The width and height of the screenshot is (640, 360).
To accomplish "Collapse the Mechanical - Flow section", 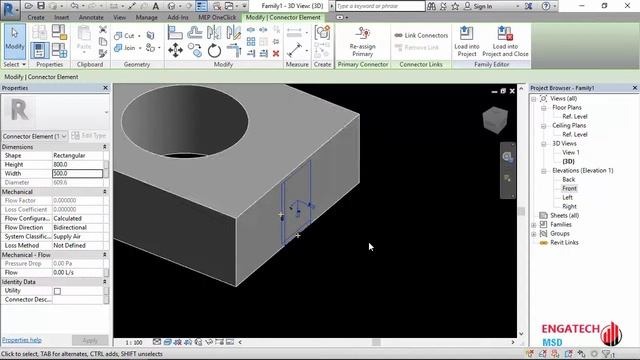I will (x=104, y=255).
